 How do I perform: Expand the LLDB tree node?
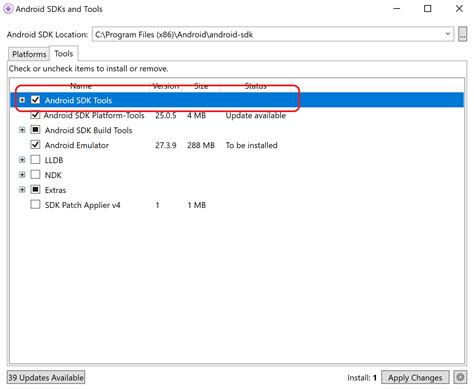point(22,160)
